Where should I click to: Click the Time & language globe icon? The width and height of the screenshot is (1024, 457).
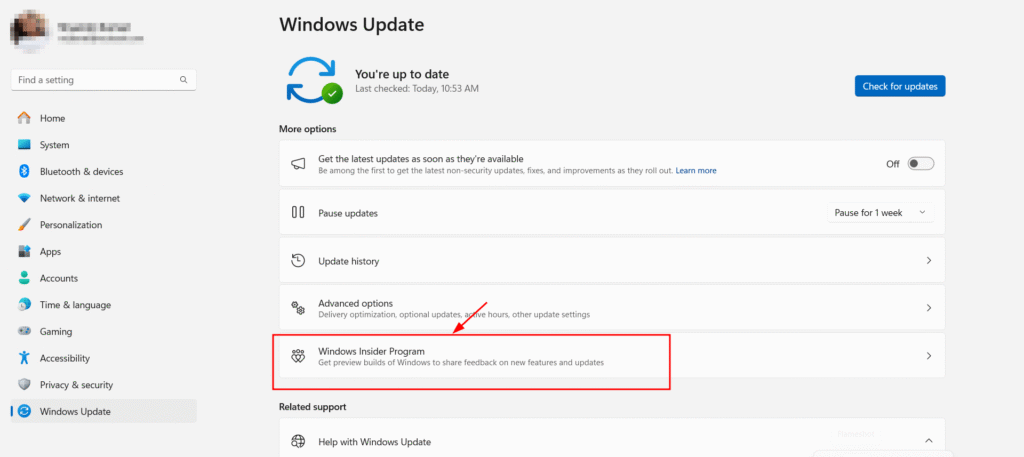(24, 305)
